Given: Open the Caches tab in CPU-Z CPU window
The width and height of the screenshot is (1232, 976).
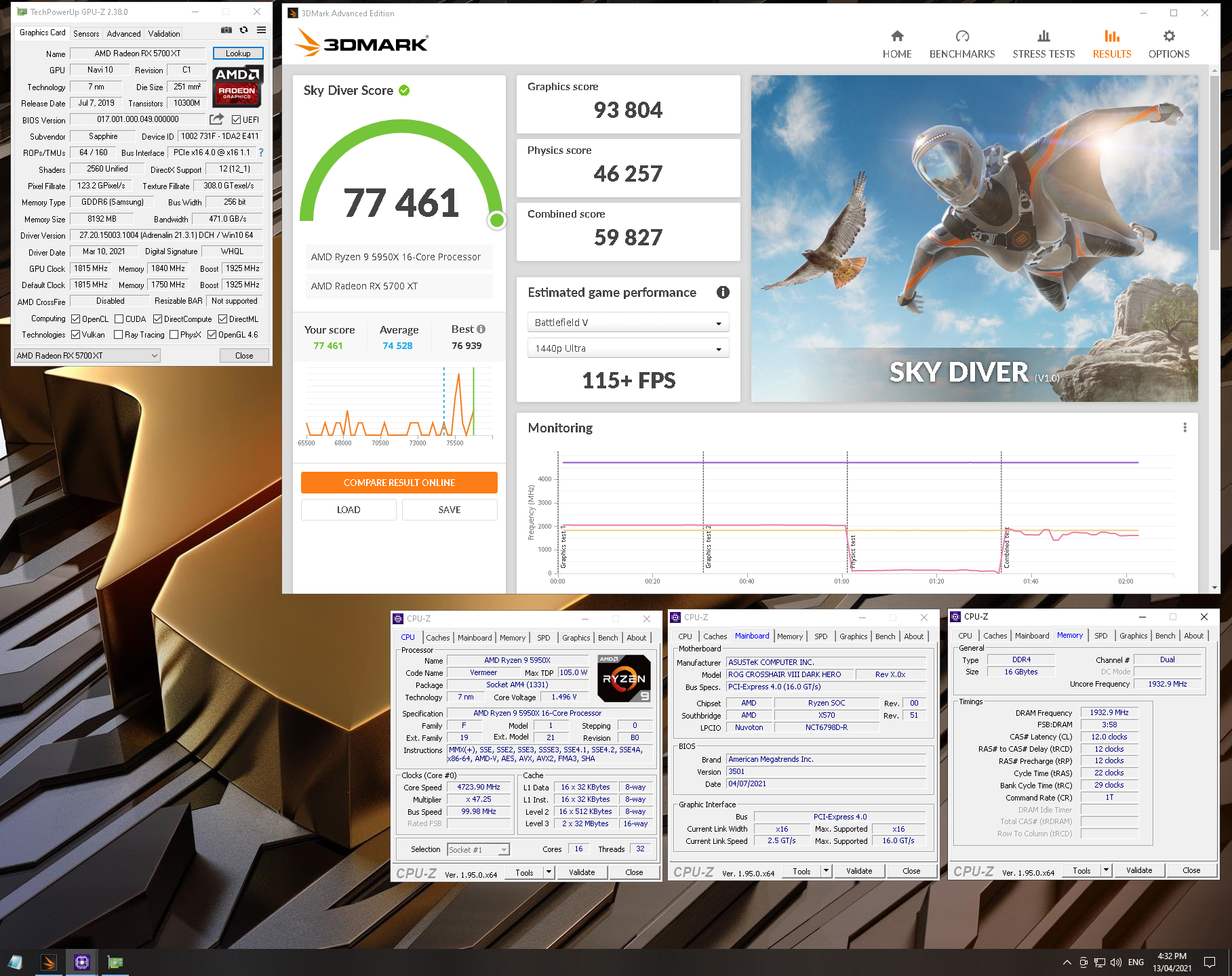Looking at the screenshot, I should pyautogui.click(x=438, y=638).
